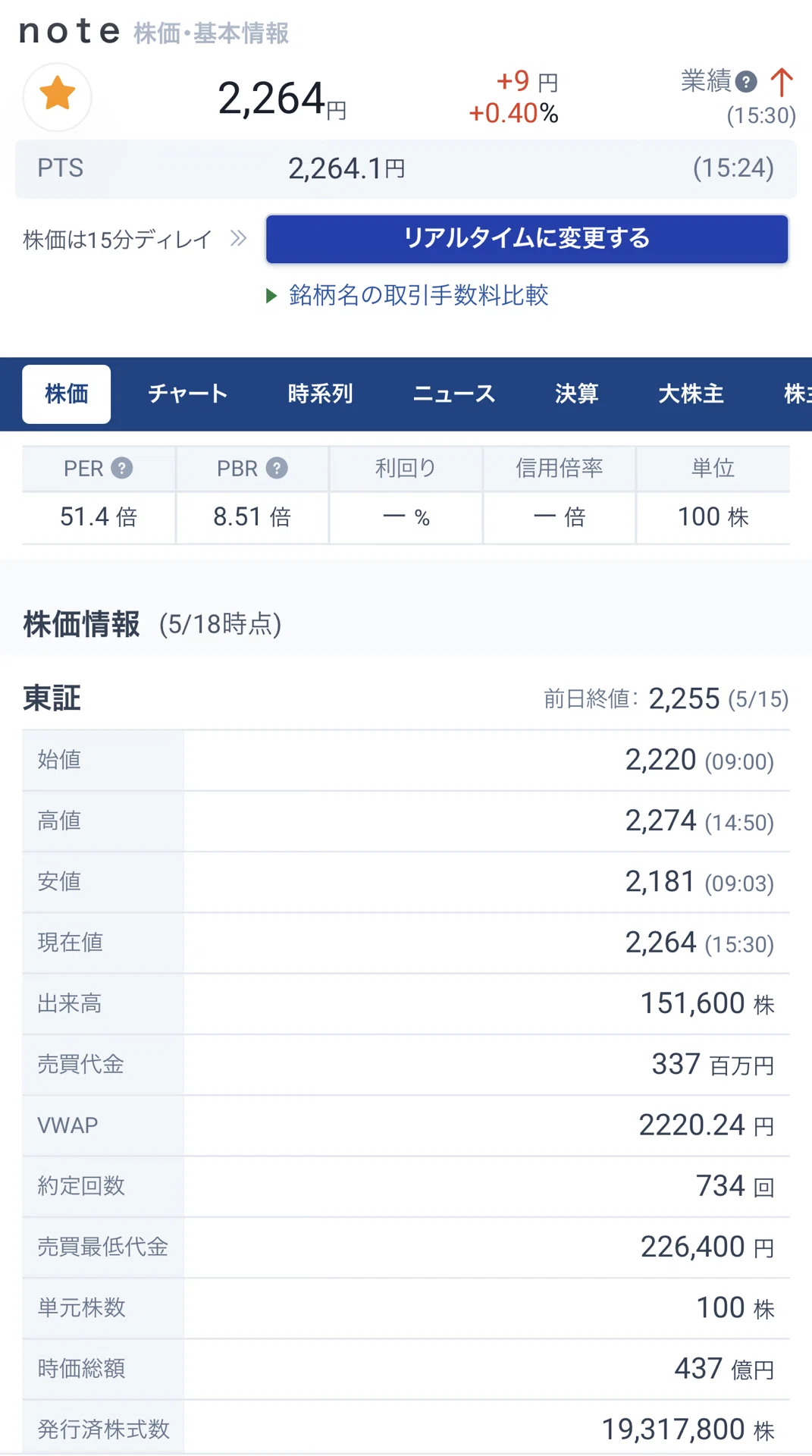Click the 株価情報 section heading
Screen dimensions: 812x1456
click(x=82, y=624)
